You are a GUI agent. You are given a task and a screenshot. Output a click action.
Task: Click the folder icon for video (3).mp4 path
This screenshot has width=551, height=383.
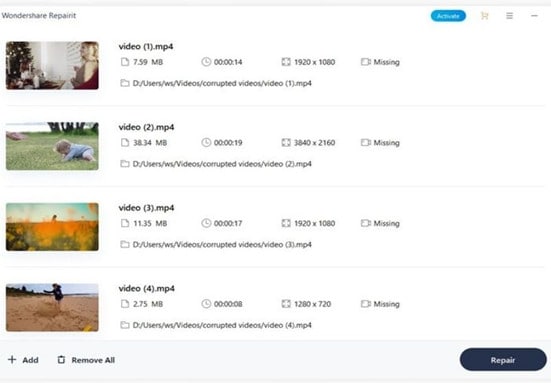click(x=125, y=244)
